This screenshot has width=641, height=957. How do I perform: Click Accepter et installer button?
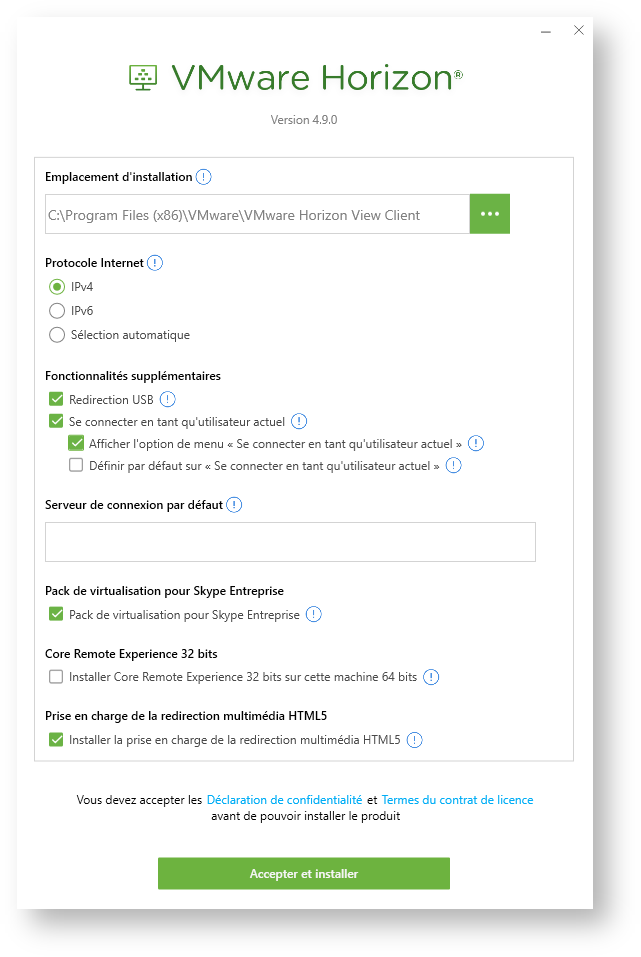pos(303,873)
